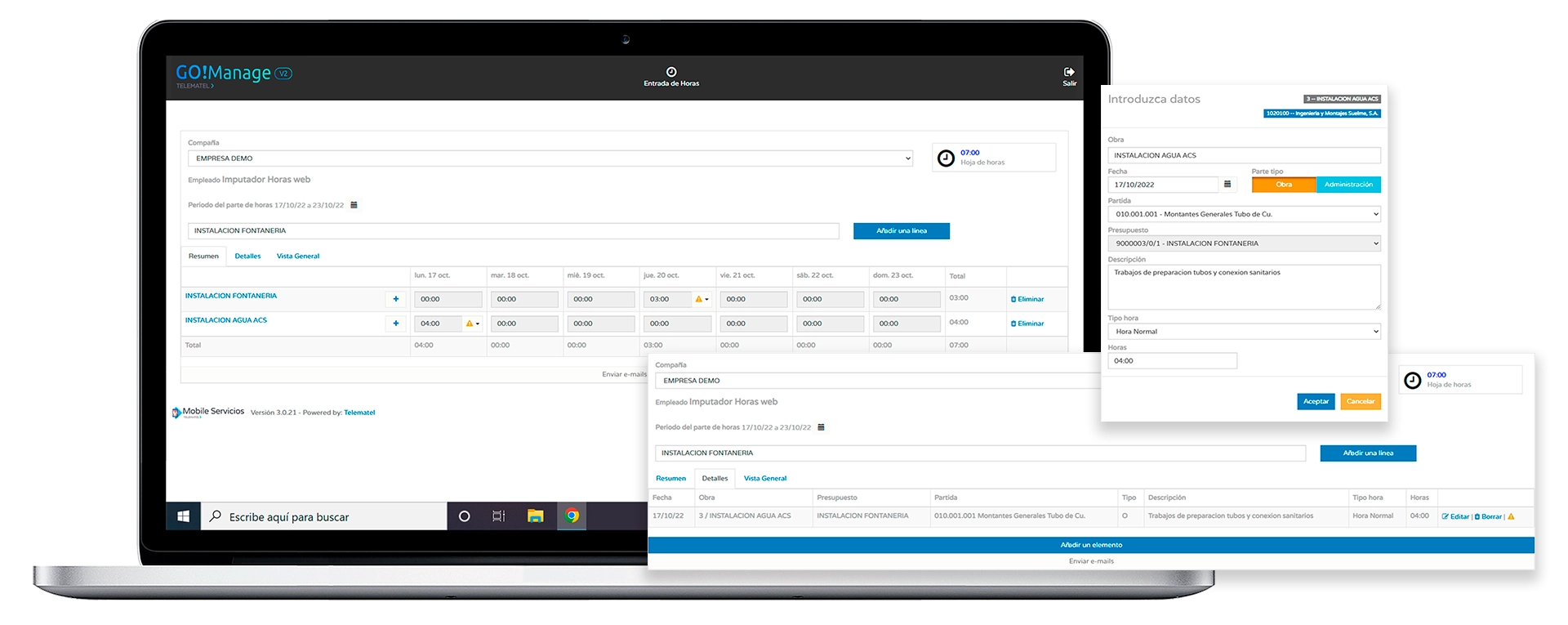
Task: Click the Obra field in dialog
Action: (x=1244, y=155)
